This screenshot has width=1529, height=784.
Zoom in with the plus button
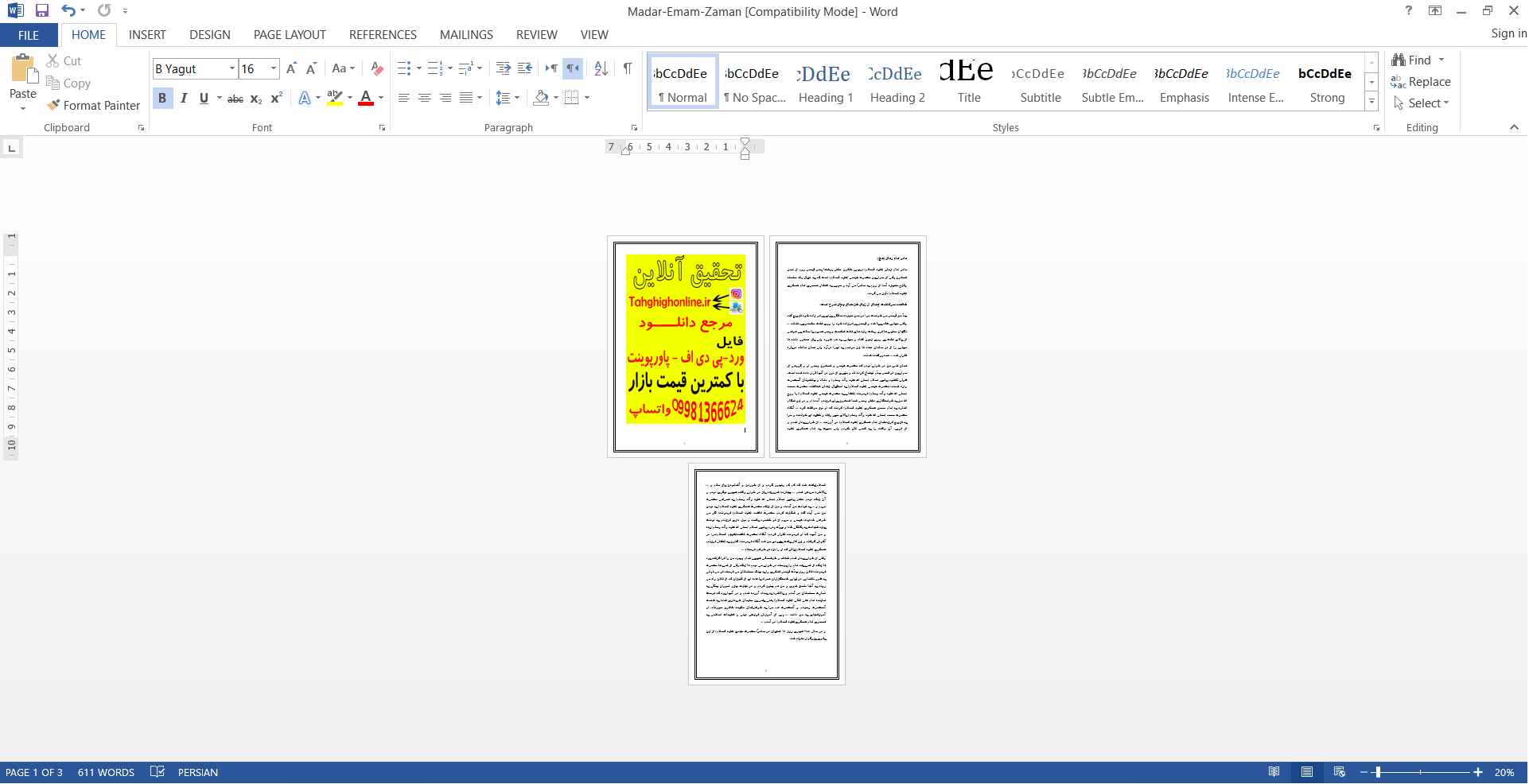[1478, 772]
